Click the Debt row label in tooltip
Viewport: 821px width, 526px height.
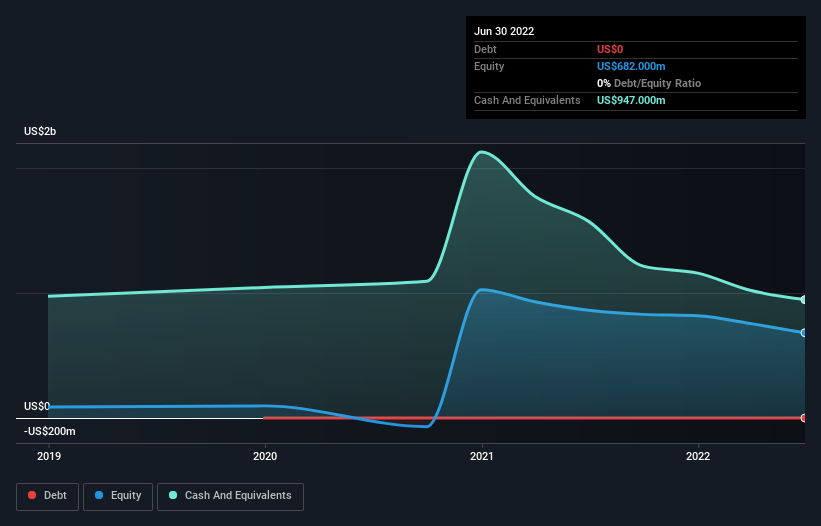tap(485, 49)
